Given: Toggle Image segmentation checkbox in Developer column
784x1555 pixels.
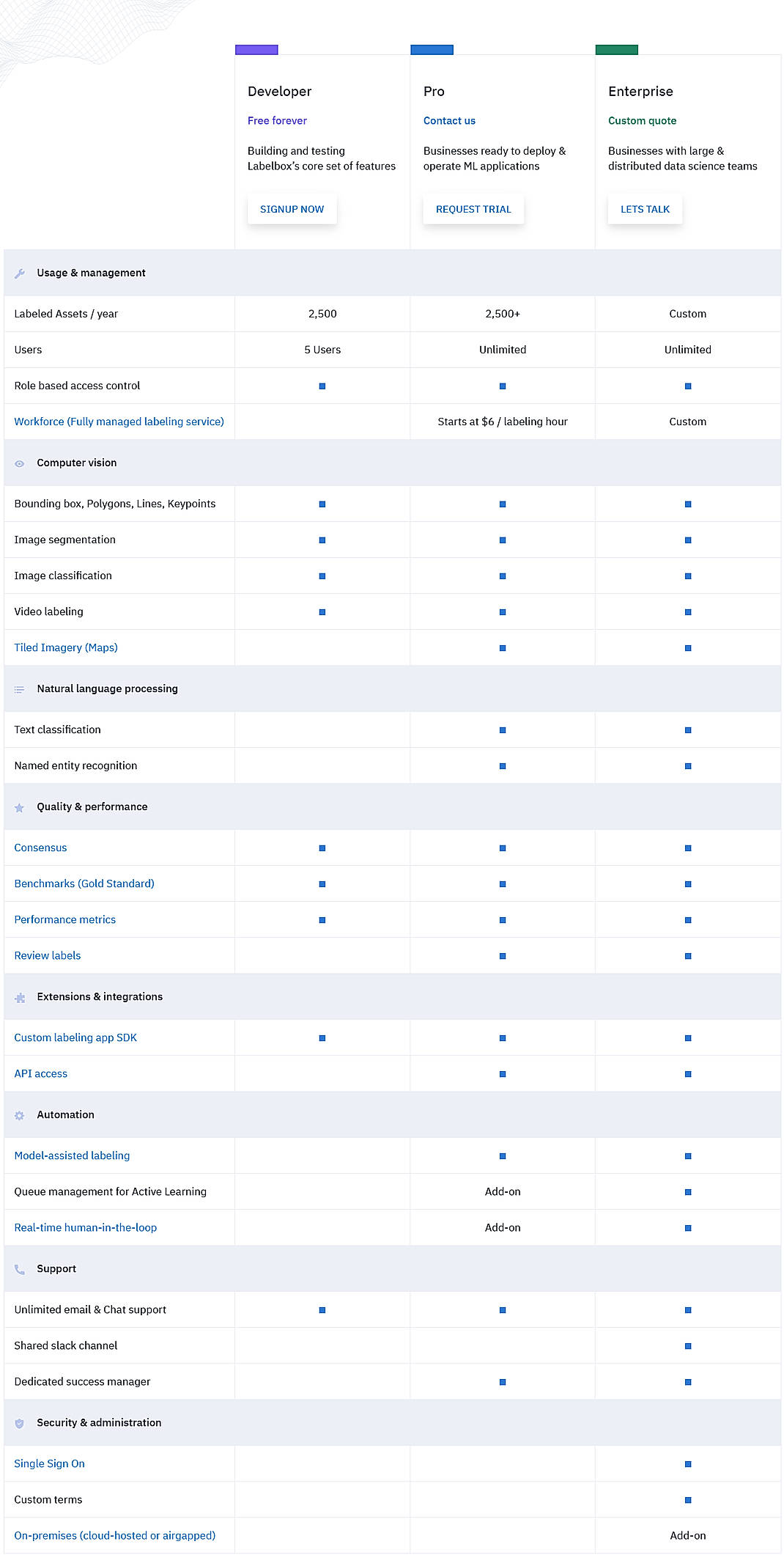Looking at the screenshot, I should point(322,540).
